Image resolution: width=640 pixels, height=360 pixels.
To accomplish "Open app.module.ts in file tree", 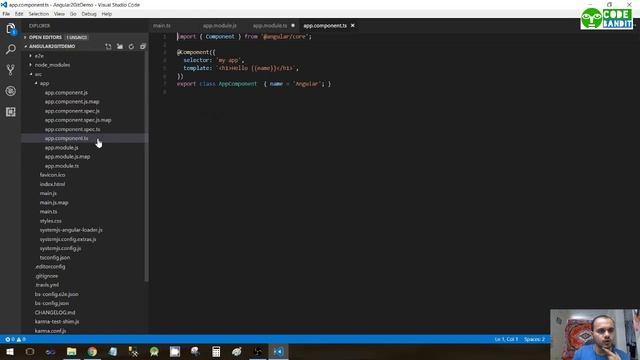I will 62,166.
